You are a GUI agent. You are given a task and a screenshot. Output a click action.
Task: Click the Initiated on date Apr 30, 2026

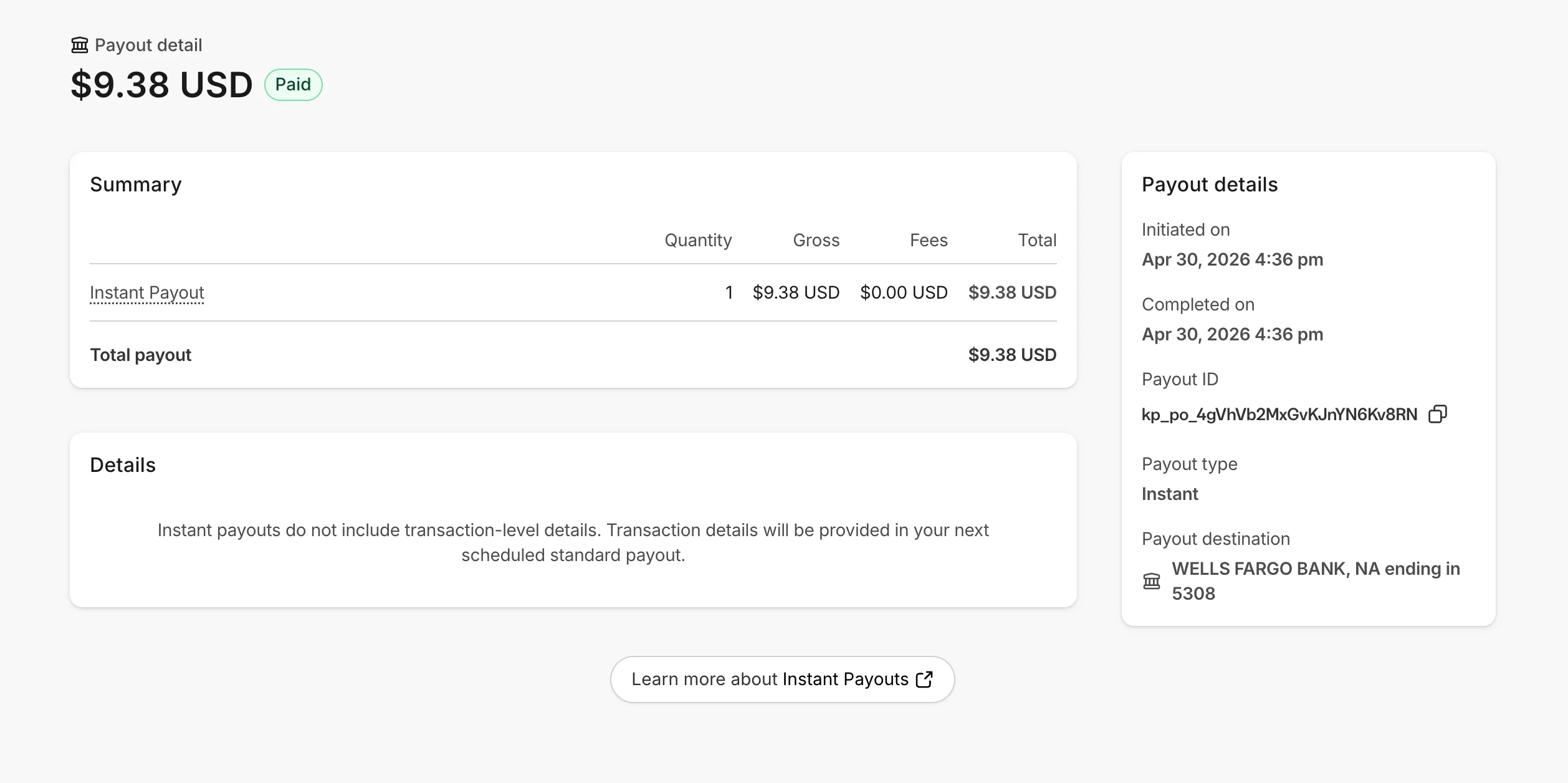[x=1232, y=259]
